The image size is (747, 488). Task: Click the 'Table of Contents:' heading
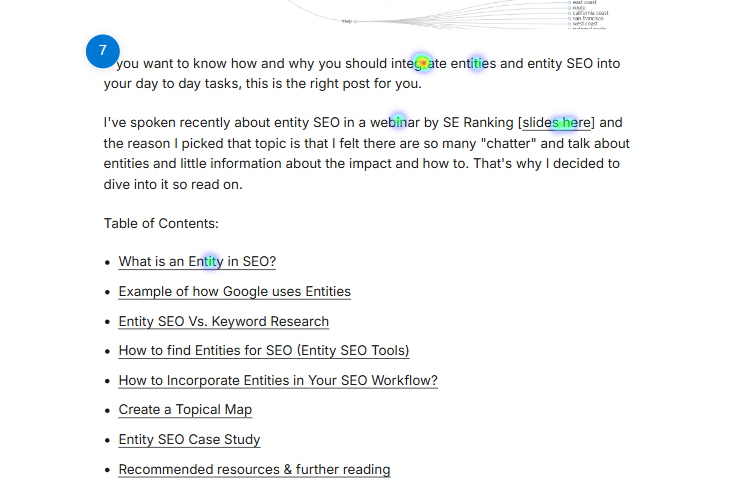[x=161, y=224]
